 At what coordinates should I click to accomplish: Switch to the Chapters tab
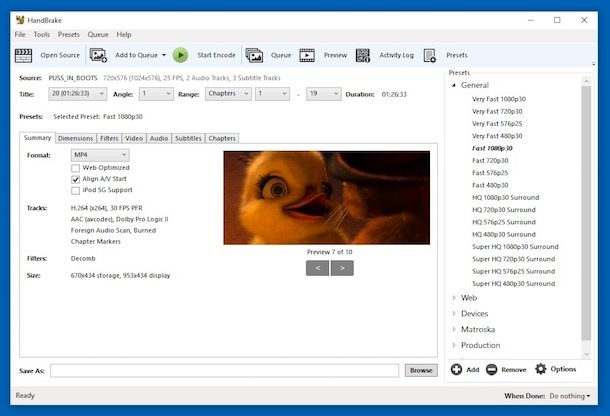(222, 139)
